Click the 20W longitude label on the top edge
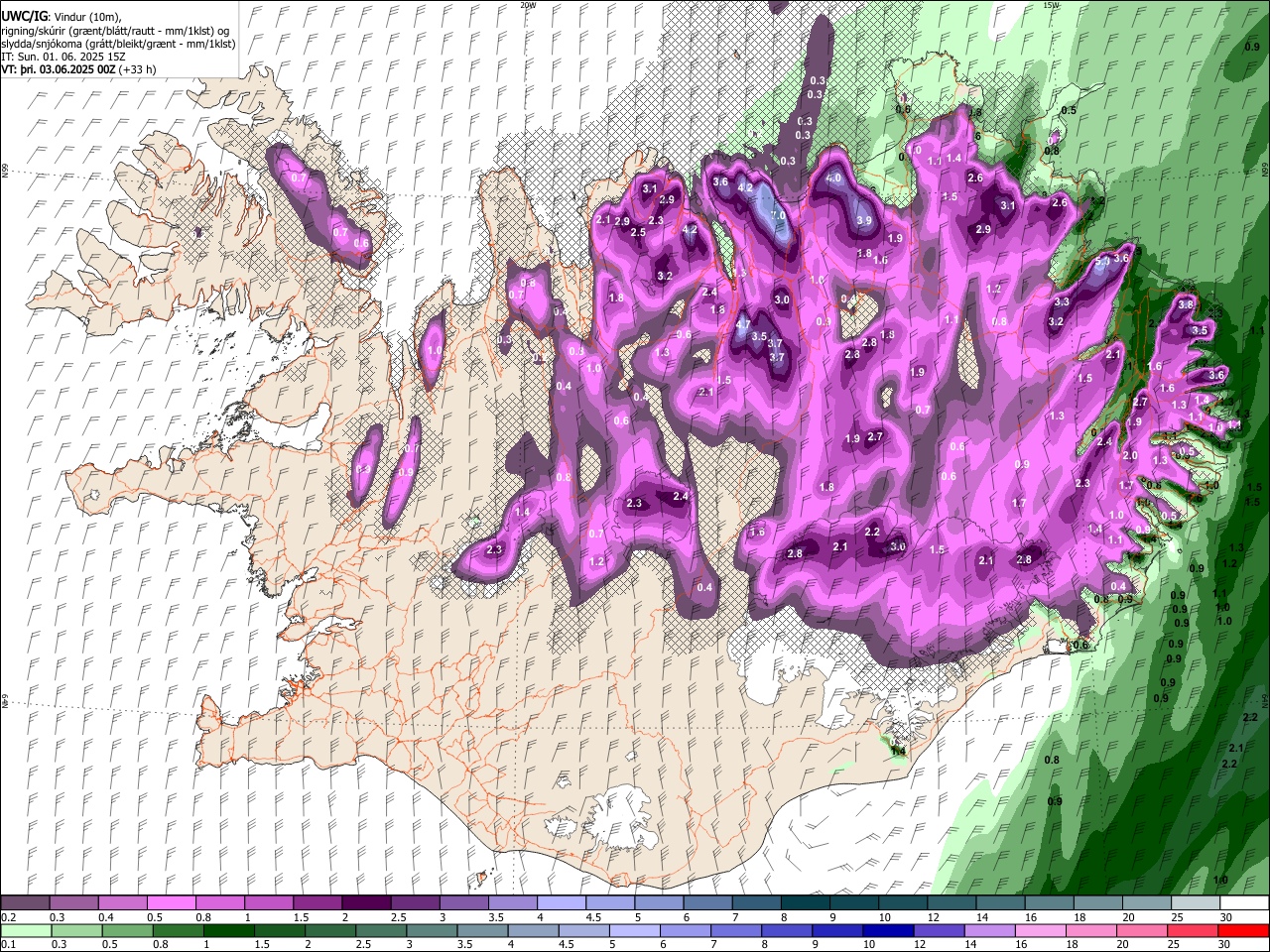1270x952 pixels. [528, 5]
